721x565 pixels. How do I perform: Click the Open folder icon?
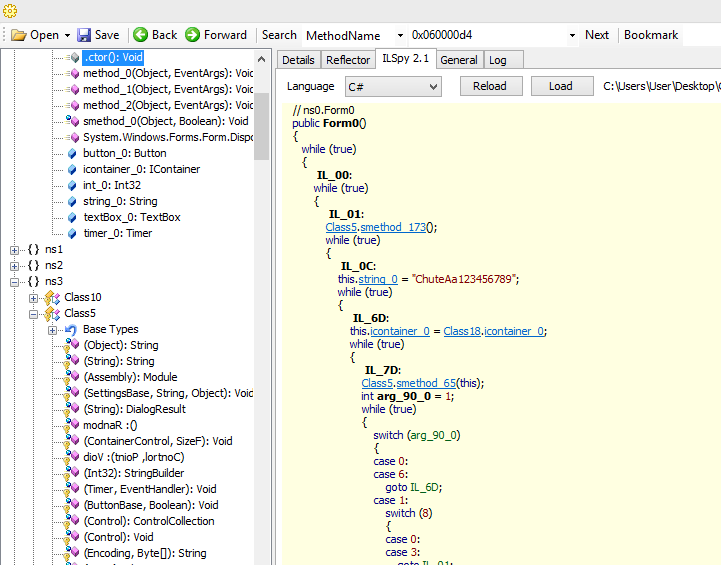(x=18, y=35)
